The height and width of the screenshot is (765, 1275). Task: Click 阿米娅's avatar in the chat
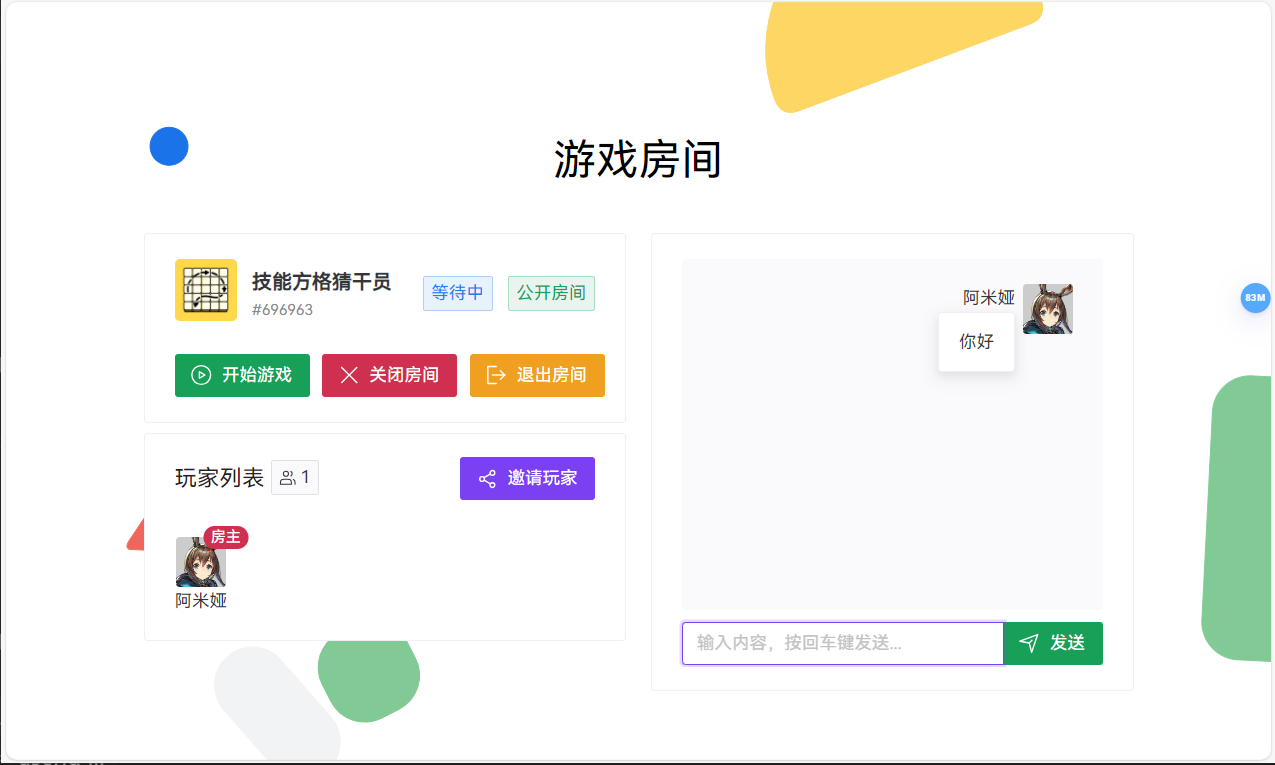[x=1048, y=309]
